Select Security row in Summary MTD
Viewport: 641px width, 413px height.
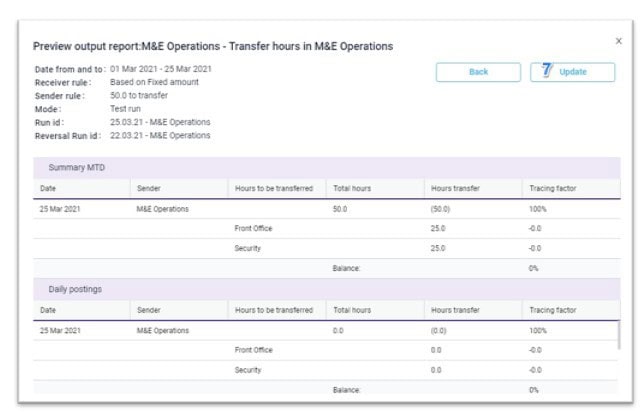coord(248,248)
